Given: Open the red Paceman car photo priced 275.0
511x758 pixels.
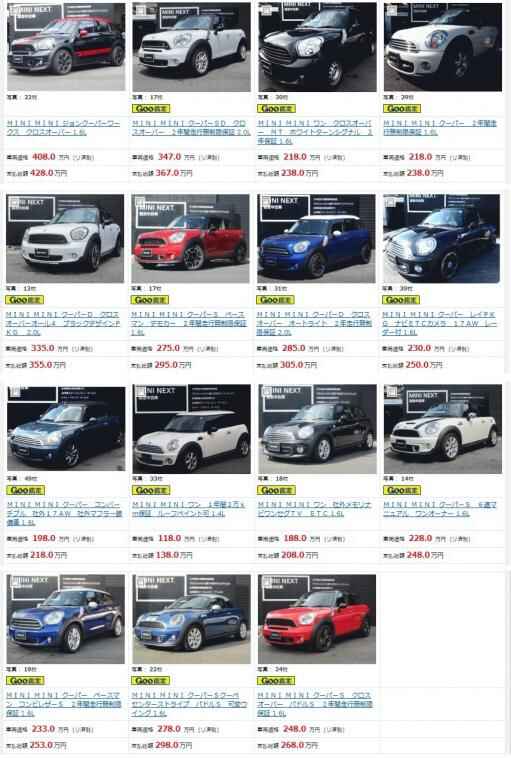Looking at the screenshot, I should click(190, 238).
